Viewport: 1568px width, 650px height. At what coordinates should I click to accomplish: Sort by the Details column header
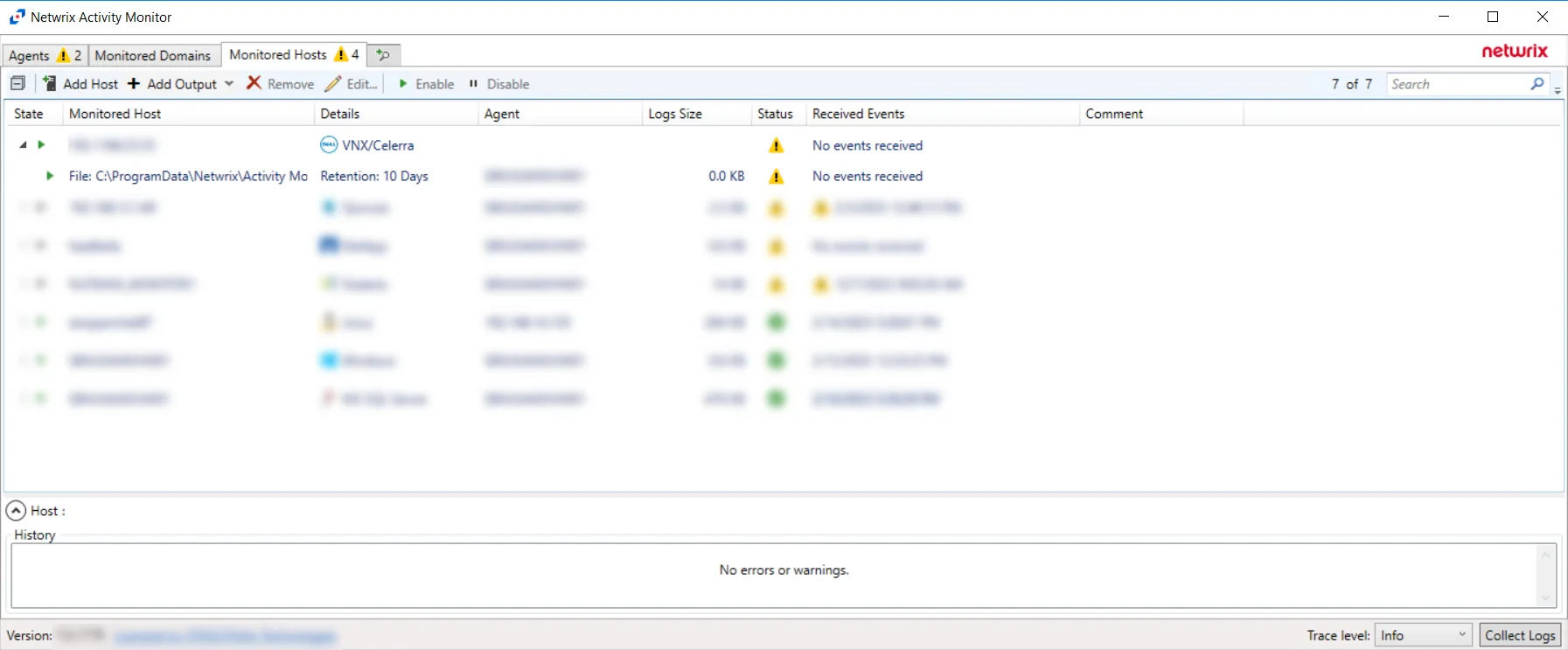tap(395, 114)
